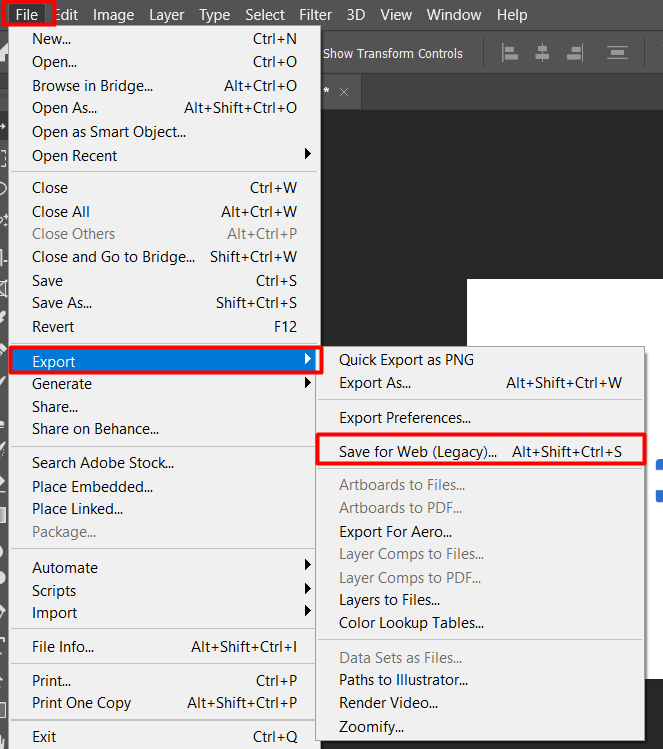This screenshot has width=663, height=749.
Task: Select Place Embedded...
Action: pyautogui.click(x=164, y=486)
